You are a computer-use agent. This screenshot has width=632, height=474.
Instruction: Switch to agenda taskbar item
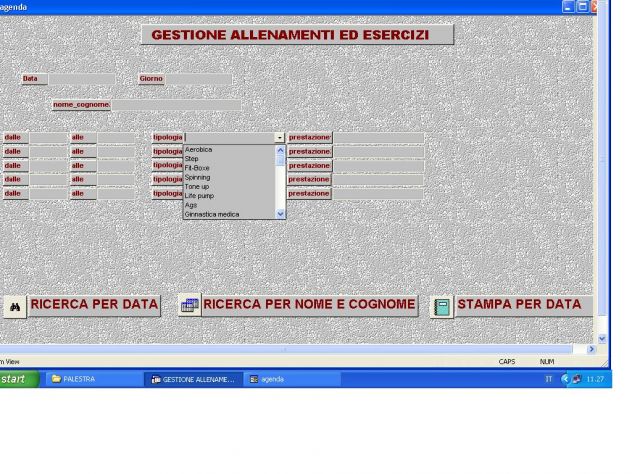pyautogui.click(x=292, y=379)
